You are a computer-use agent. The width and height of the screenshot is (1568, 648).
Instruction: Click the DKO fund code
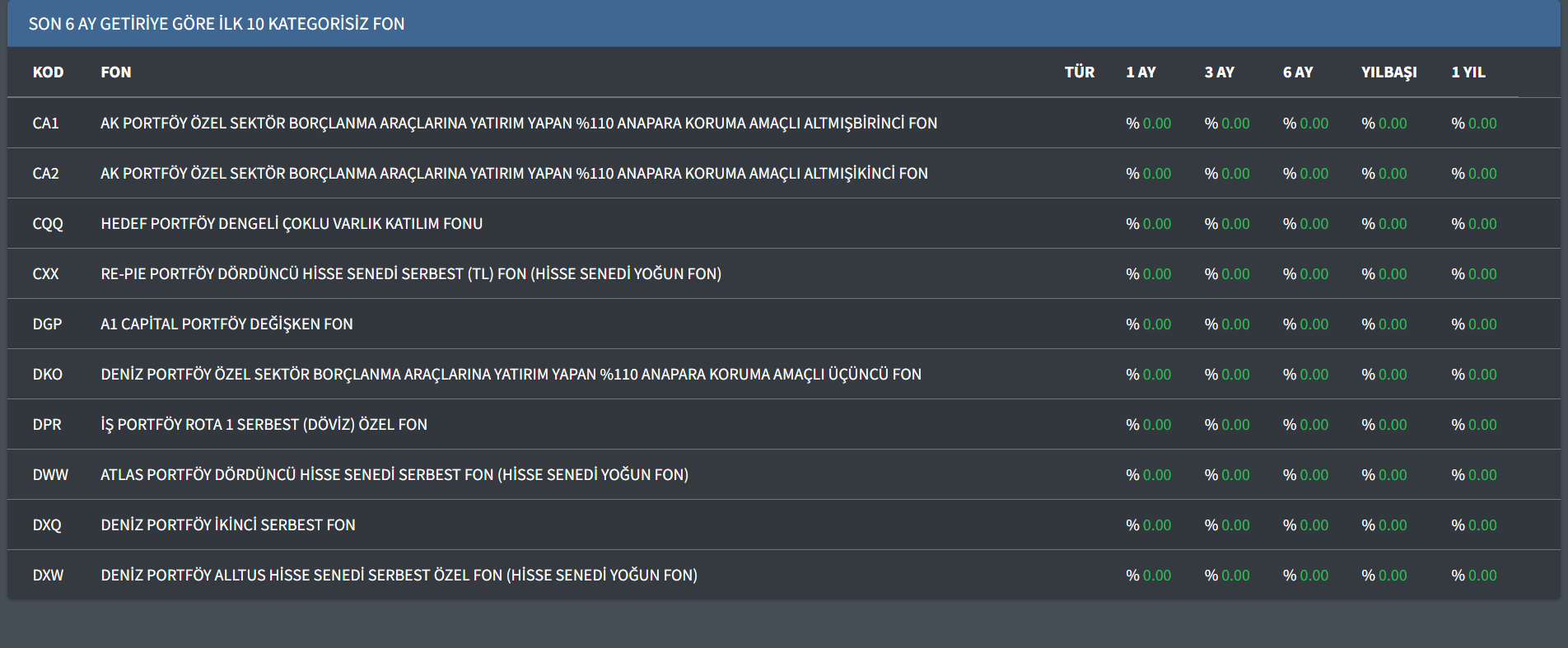[x=48, y=375]
